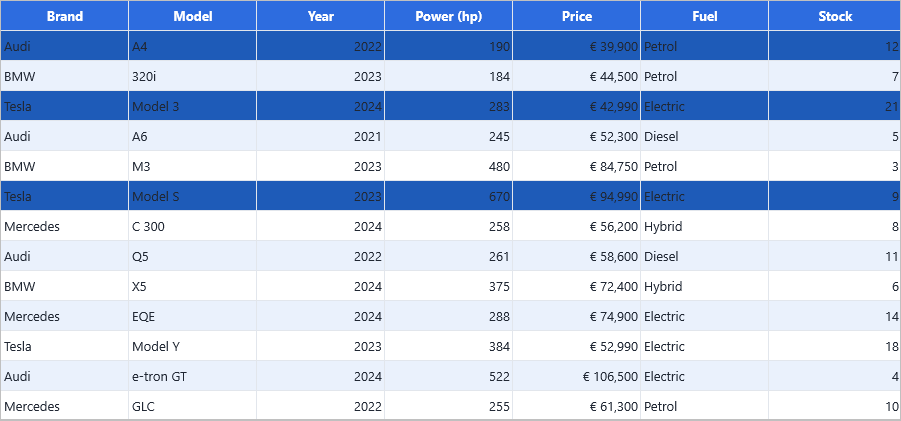Click the e-tron GT cell
Screen dimensions: 901x421
[192, 376]
